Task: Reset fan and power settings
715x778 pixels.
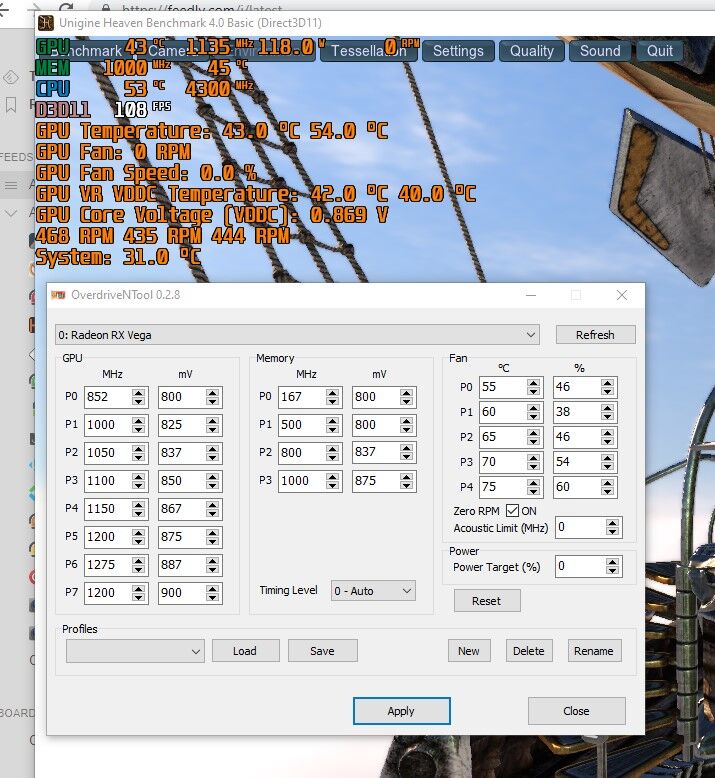Action: pyautogui.click(x=486, y=601)
